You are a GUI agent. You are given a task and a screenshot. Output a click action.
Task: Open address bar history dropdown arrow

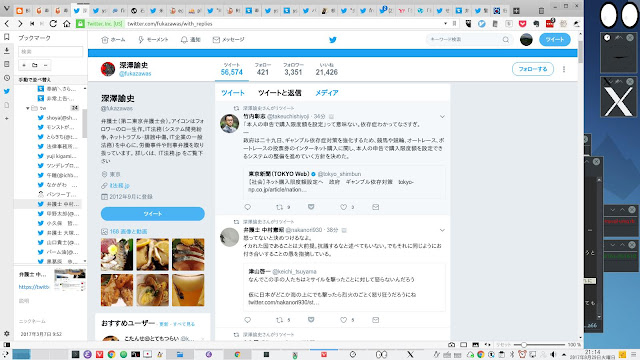[445, 24]
